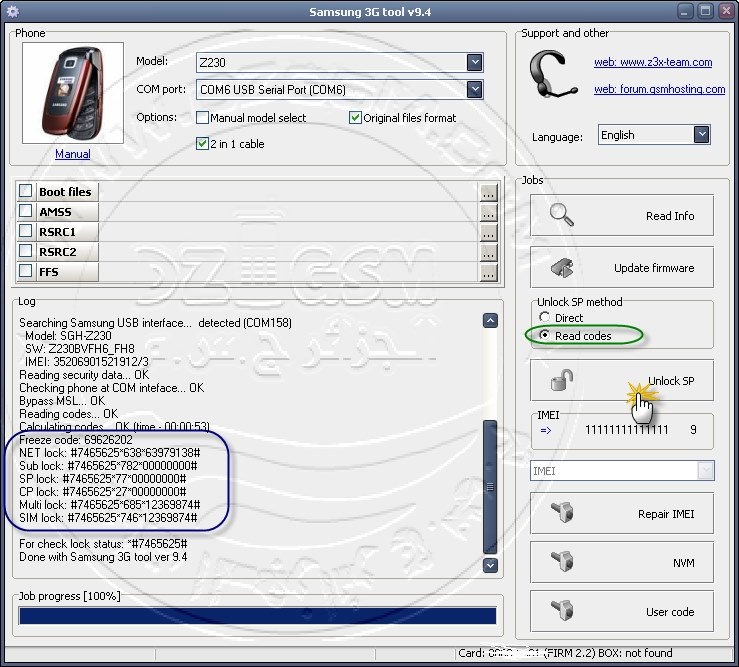
Task: Check the Boot files checkbox
Action: (x=25, y=191)
